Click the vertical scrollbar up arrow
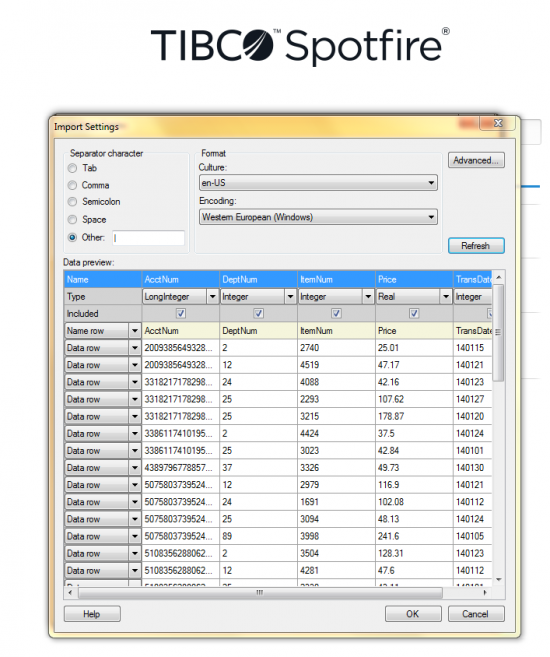The width and height of the screenshot is (550, 657). click(x=498, y=277)
